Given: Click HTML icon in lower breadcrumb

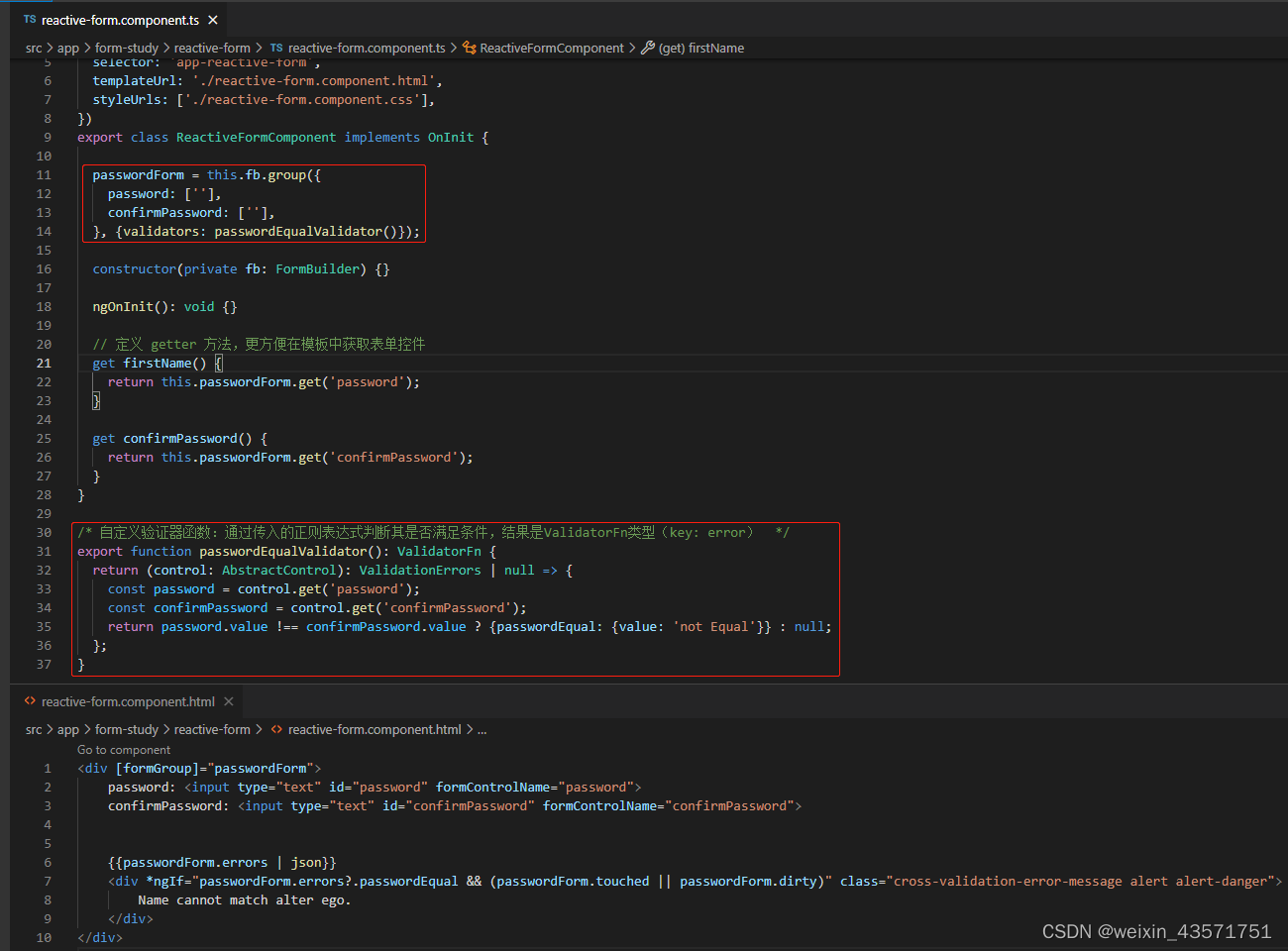Looking at the screenshot, I should tap(276, 729).
